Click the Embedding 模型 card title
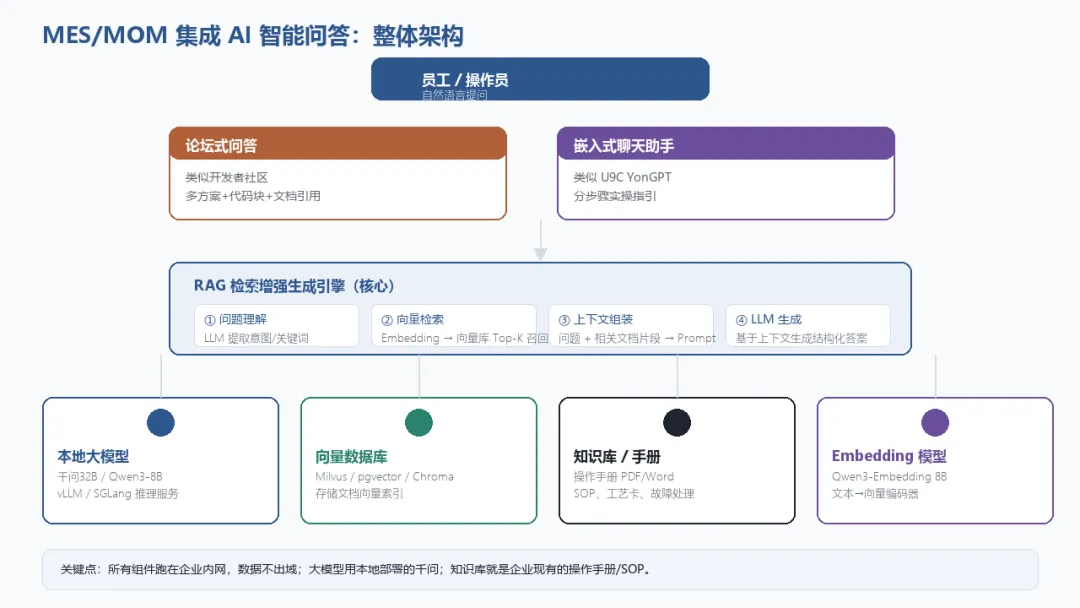The image size is (1080, 608). [889, 456]
